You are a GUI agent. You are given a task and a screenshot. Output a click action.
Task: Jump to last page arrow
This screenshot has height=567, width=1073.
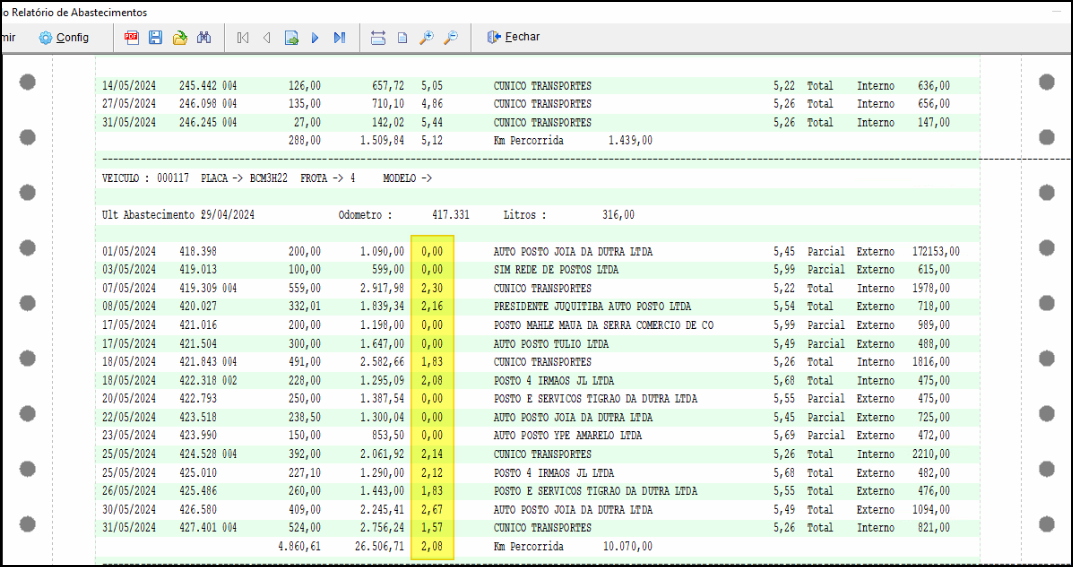339,38
